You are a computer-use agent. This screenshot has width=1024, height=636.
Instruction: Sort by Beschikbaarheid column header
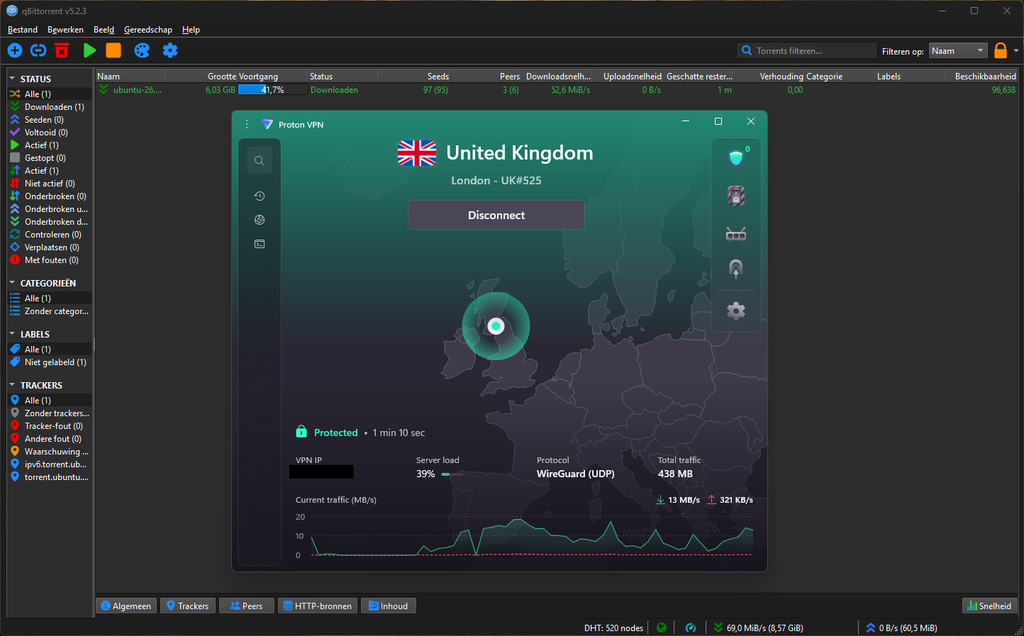(982, 76)
